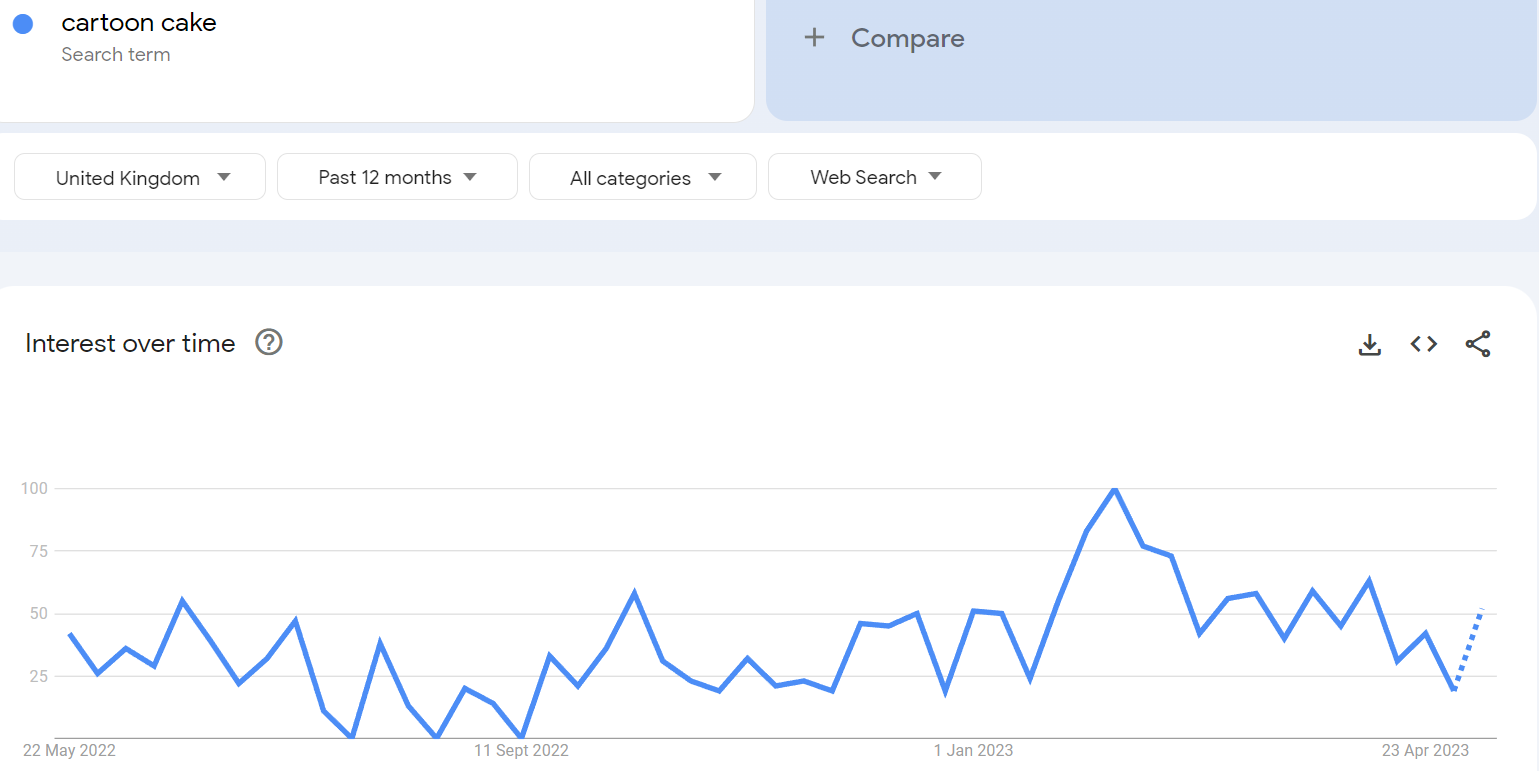Click the 1 Jan 2023 axis label
Image resolution: width=1539 pixels, height=771 pixels.
click(974, 750)
